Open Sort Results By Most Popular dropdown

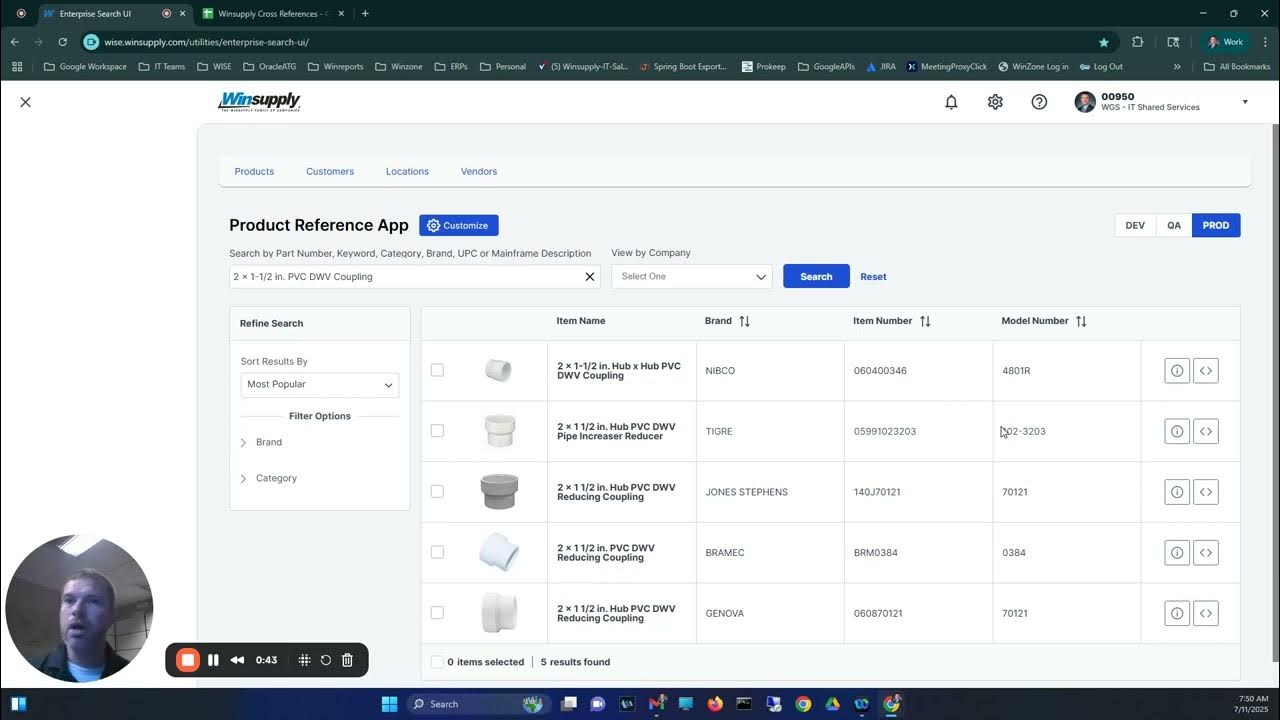320,385
